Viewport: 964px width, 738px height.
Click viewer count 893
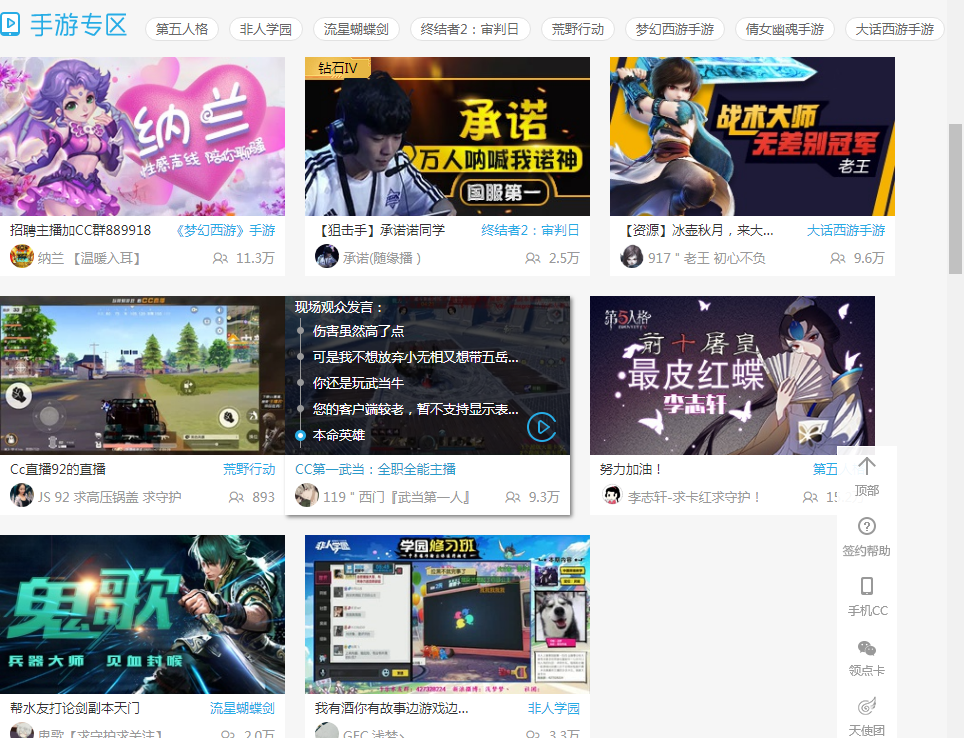pos(263,497)
